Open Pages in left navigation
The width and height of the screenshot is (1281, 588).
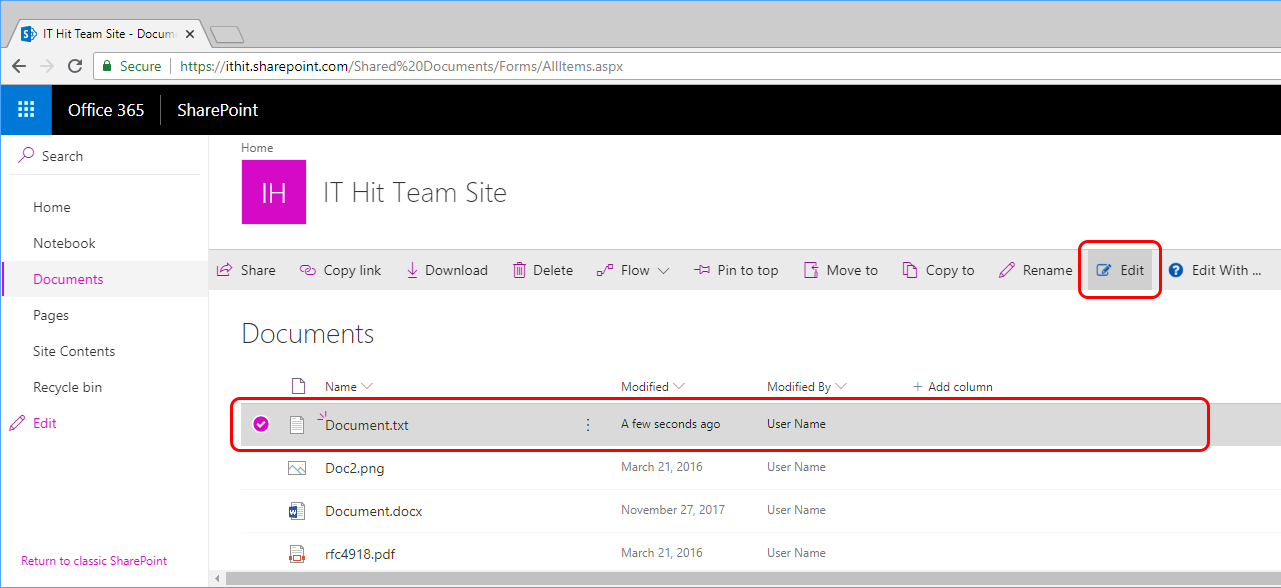51,315
